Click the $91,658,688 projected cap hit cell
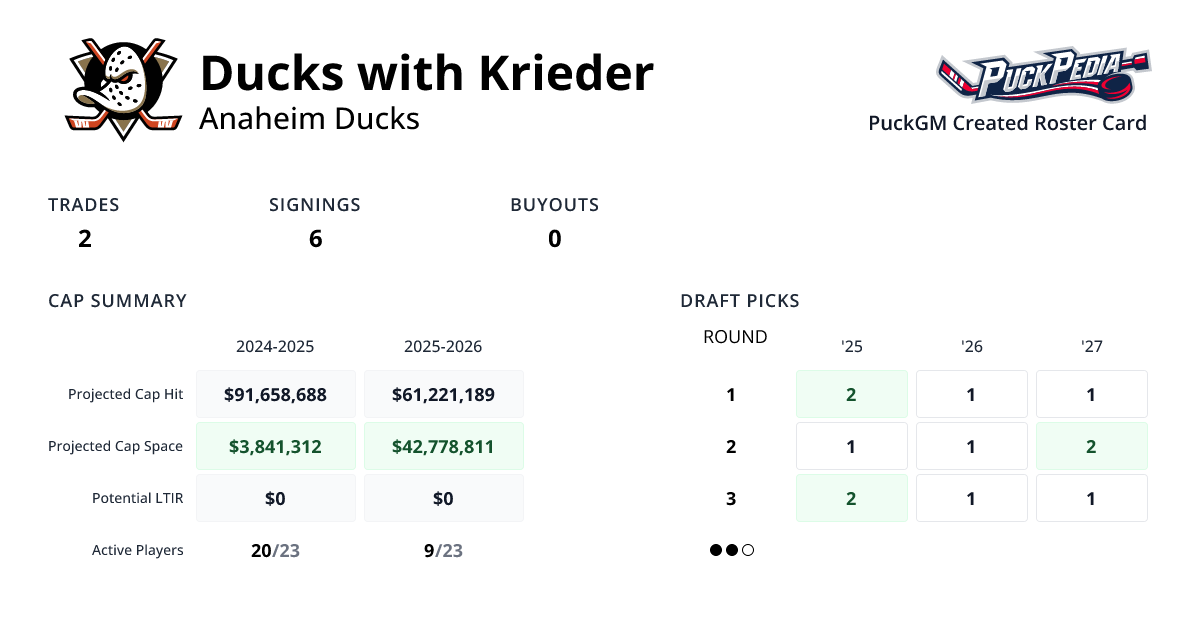The image size is (1200, 630). coord(276,394)
